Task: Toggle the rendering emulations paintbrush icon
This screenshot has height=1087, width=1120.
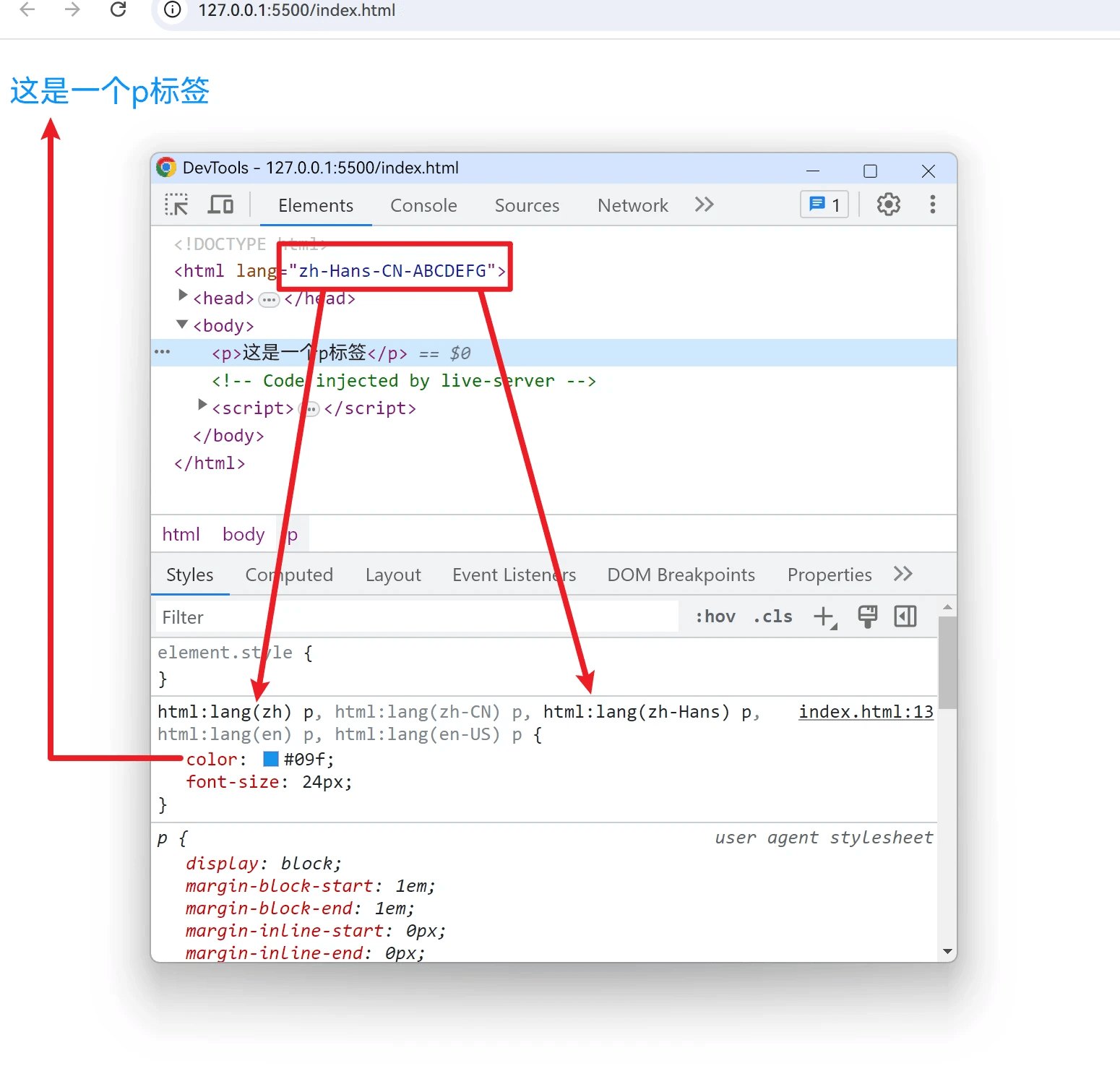Action: (x=867, y=617)
